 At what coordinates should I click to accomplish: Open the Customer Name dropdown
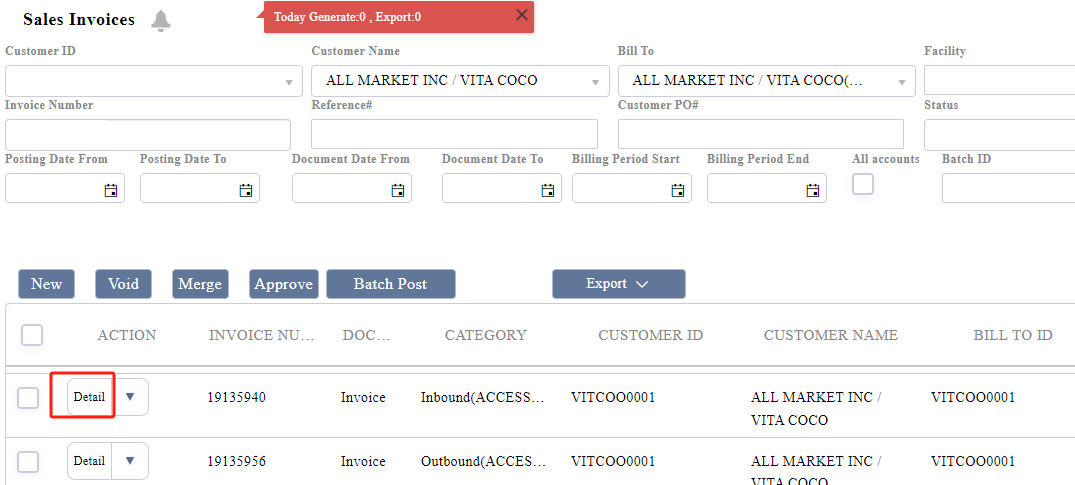(x=595, y=82)
